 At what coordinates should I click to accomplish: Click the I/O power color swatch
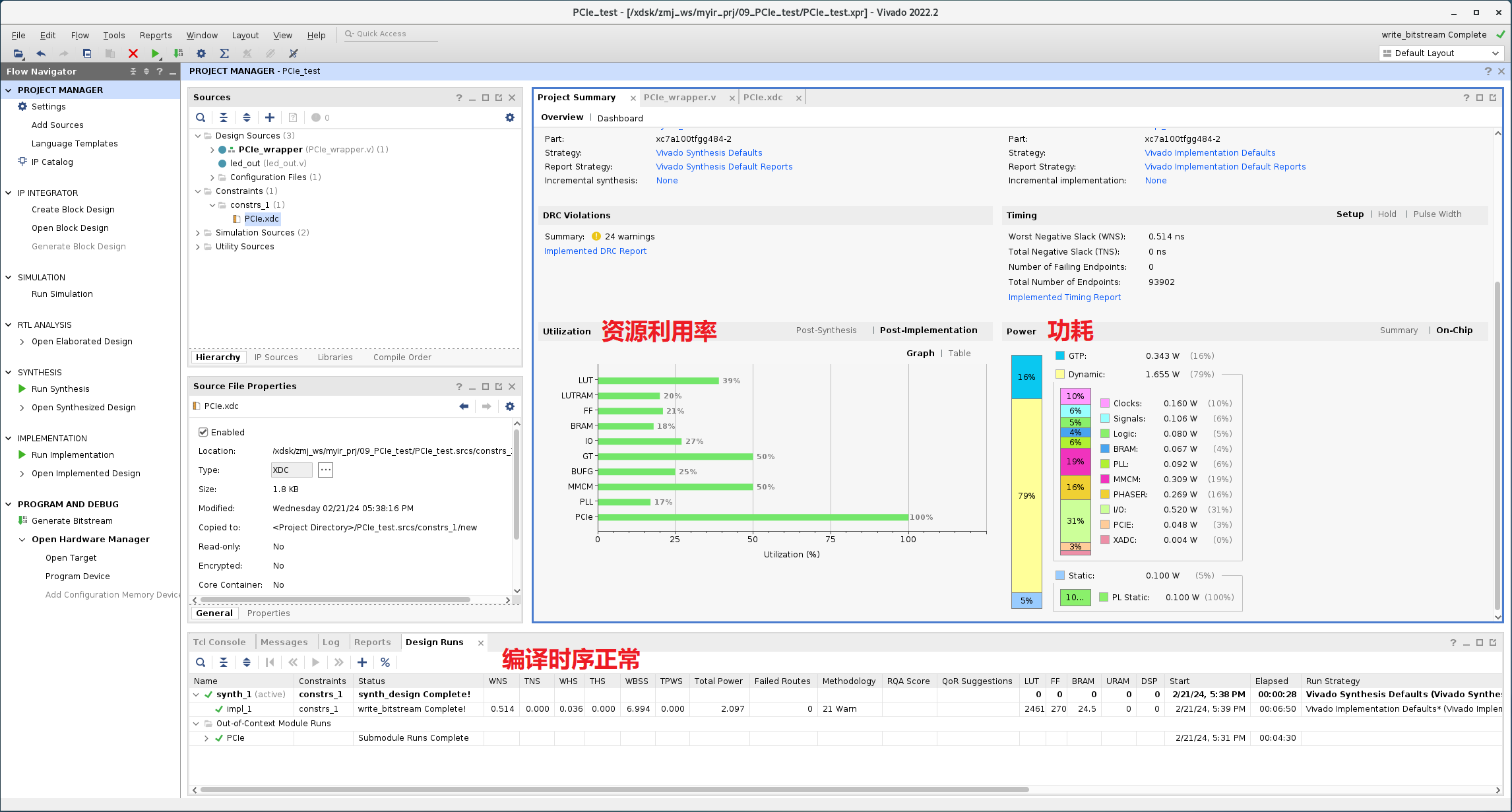point(1105,509)
